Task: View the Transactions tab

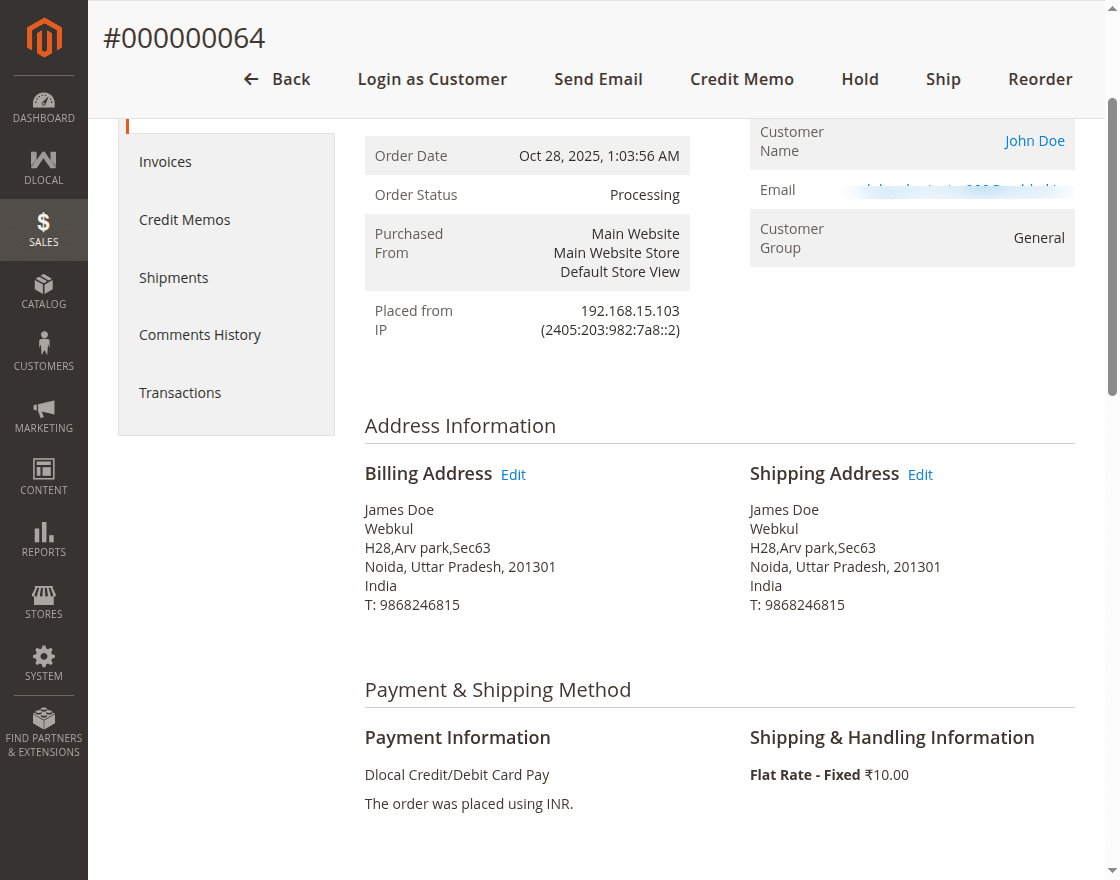Action: [180, 392]
